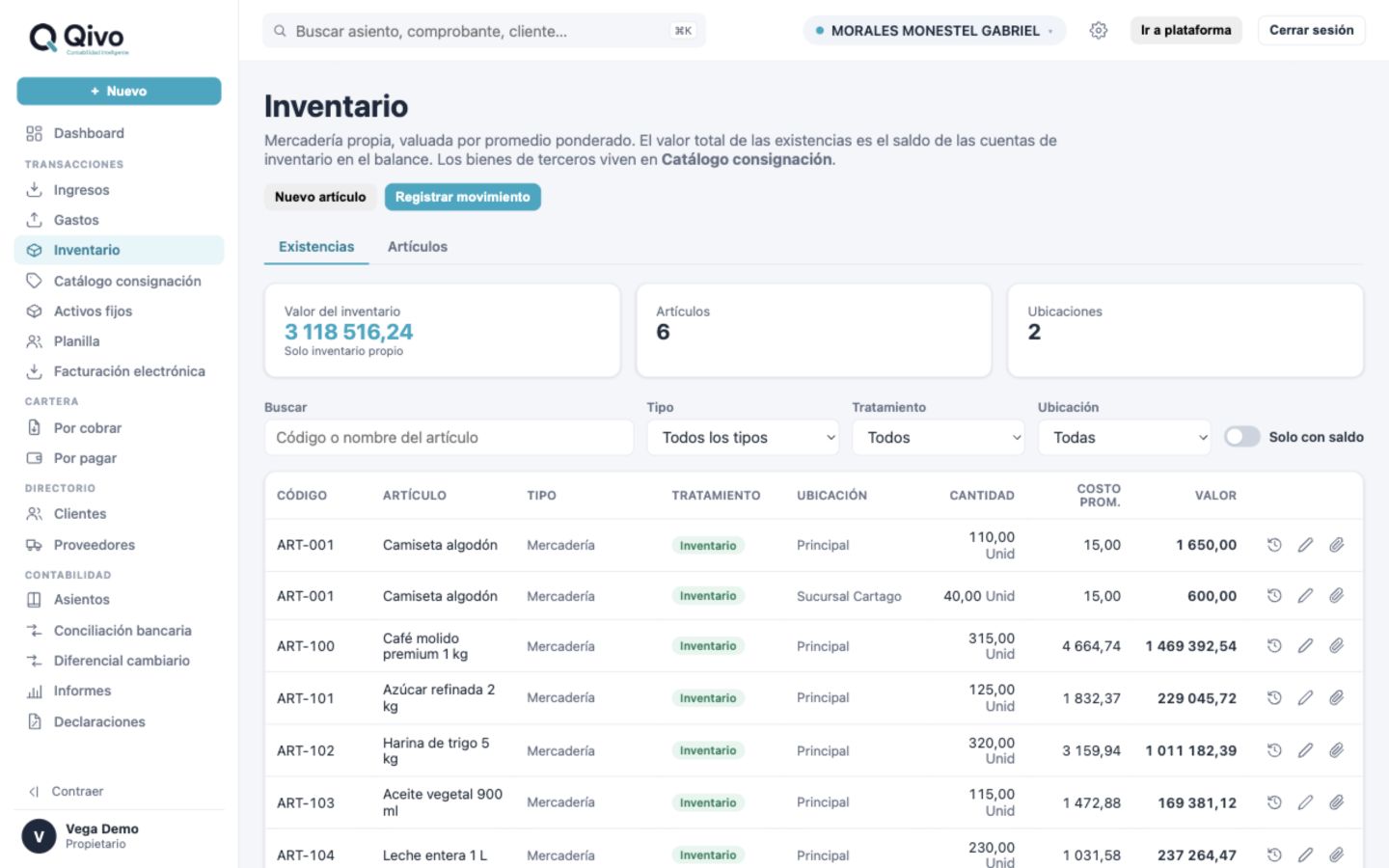View history for ART-103 Aceite vegetal row
Screen dimensions: 1389x868
tap(1274, 802)
